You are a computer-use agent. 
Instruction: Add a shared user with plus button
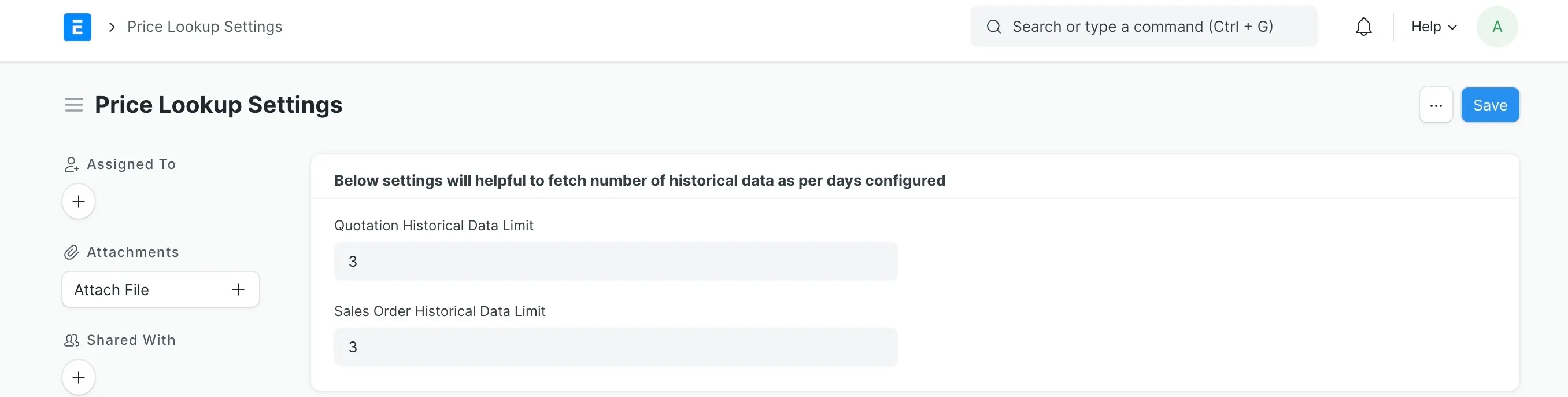(x=79, y=377)
